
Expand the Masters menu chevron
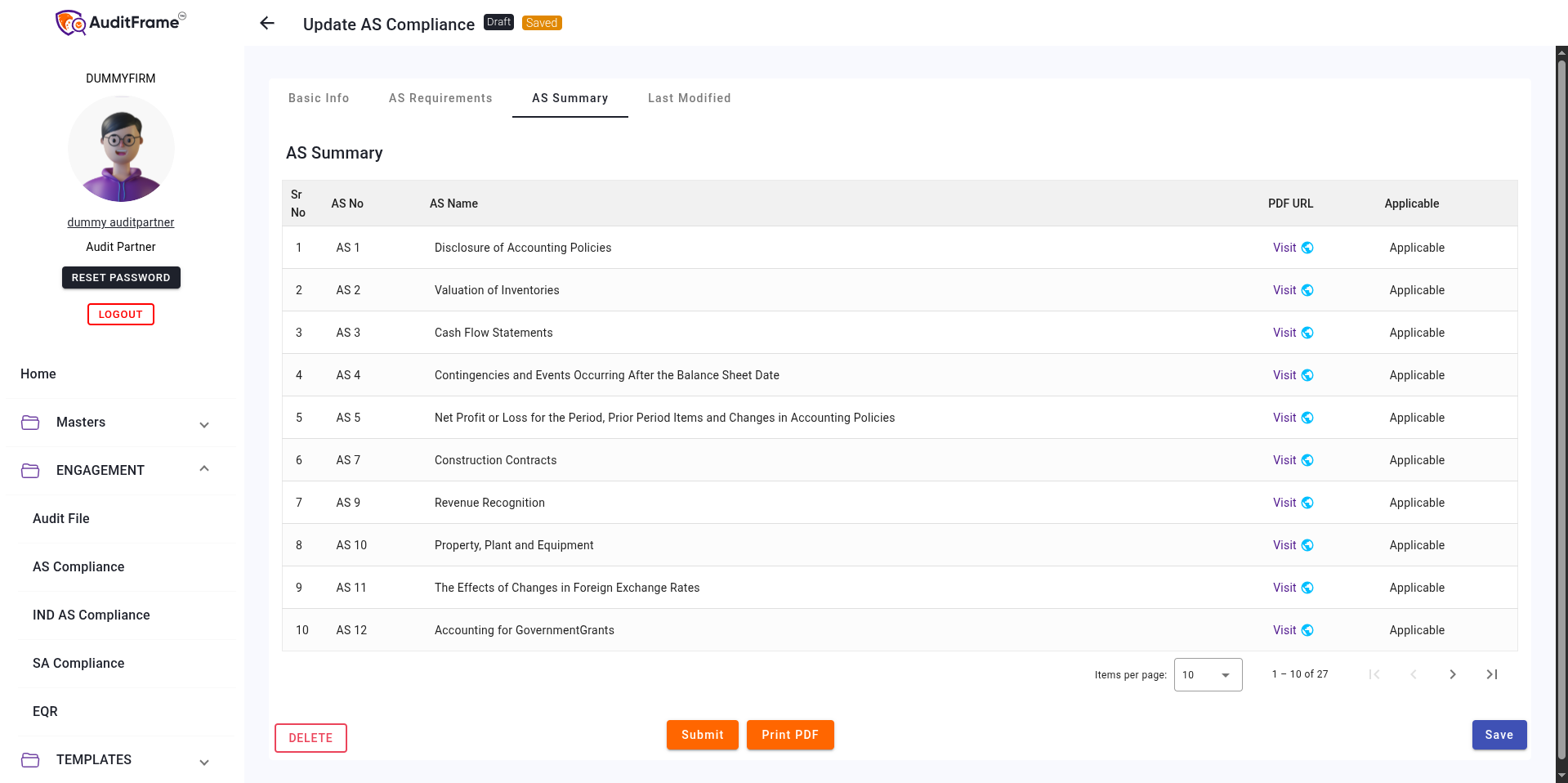click(204, 424)
